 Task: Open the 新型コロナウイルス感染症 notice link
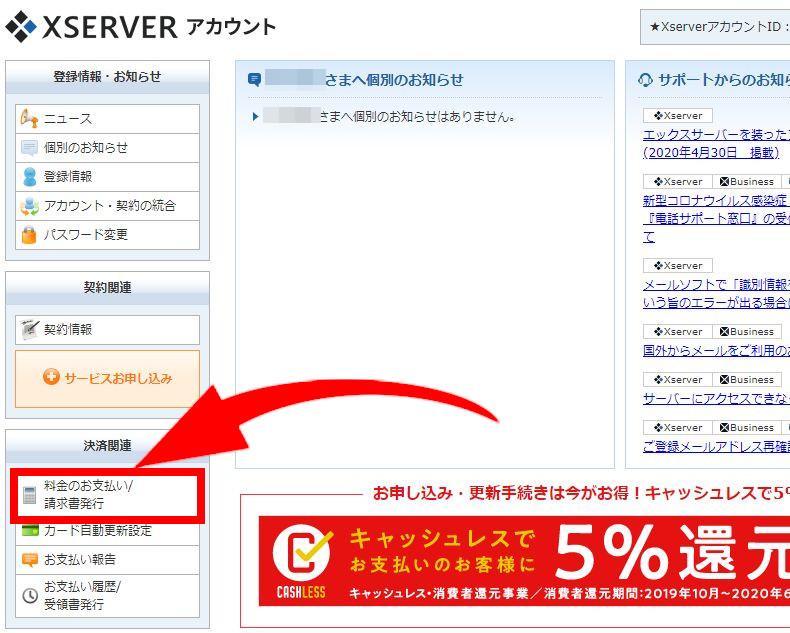pos(716,219)
